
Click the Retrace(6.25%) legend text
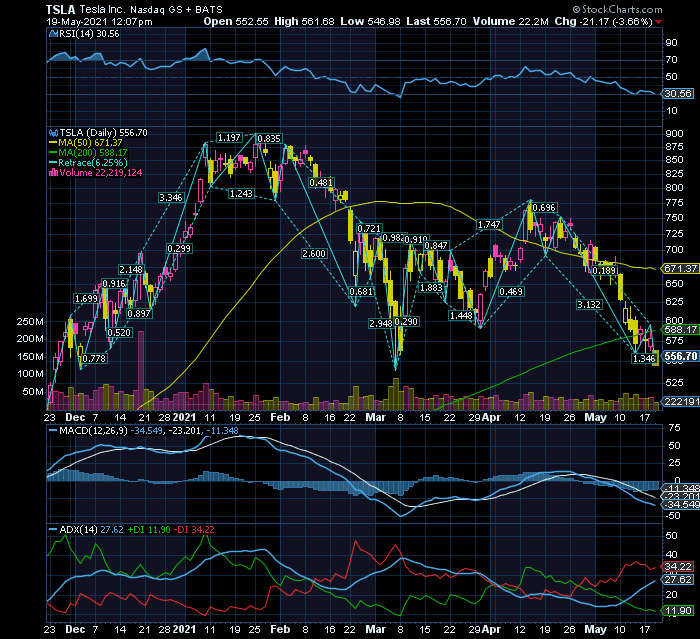pos(93,163)
